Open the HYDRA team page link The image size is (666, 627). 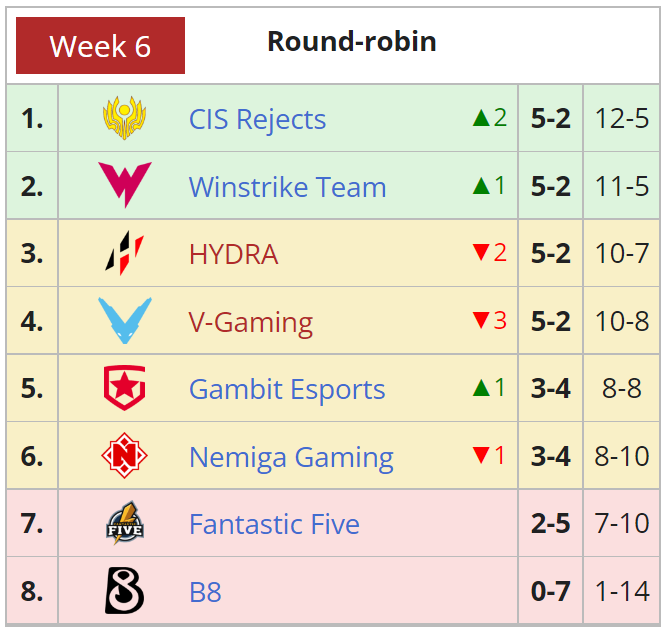(x=234, y=254)
